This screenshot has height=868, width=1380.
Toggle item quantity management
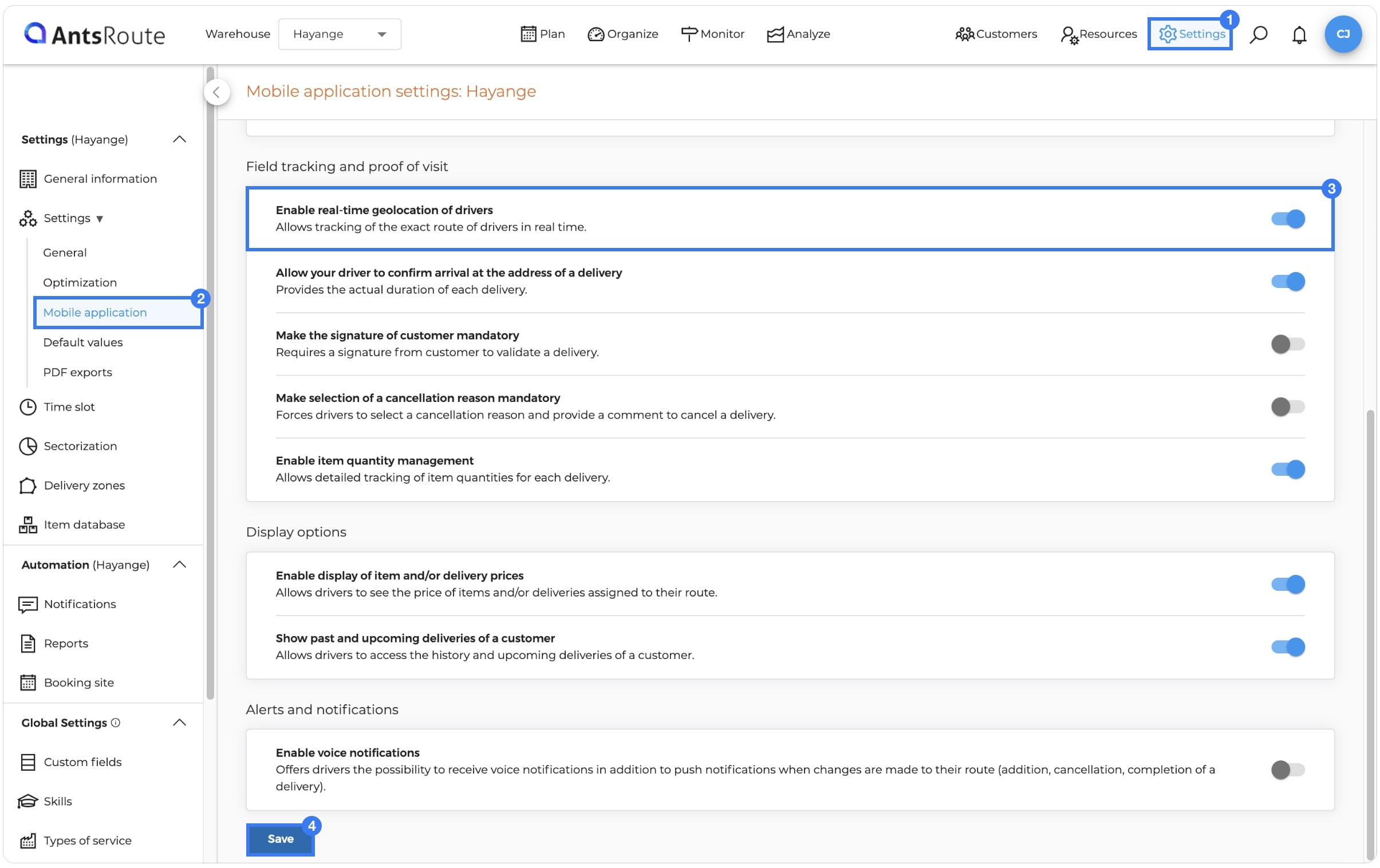tap(1287, 469)
